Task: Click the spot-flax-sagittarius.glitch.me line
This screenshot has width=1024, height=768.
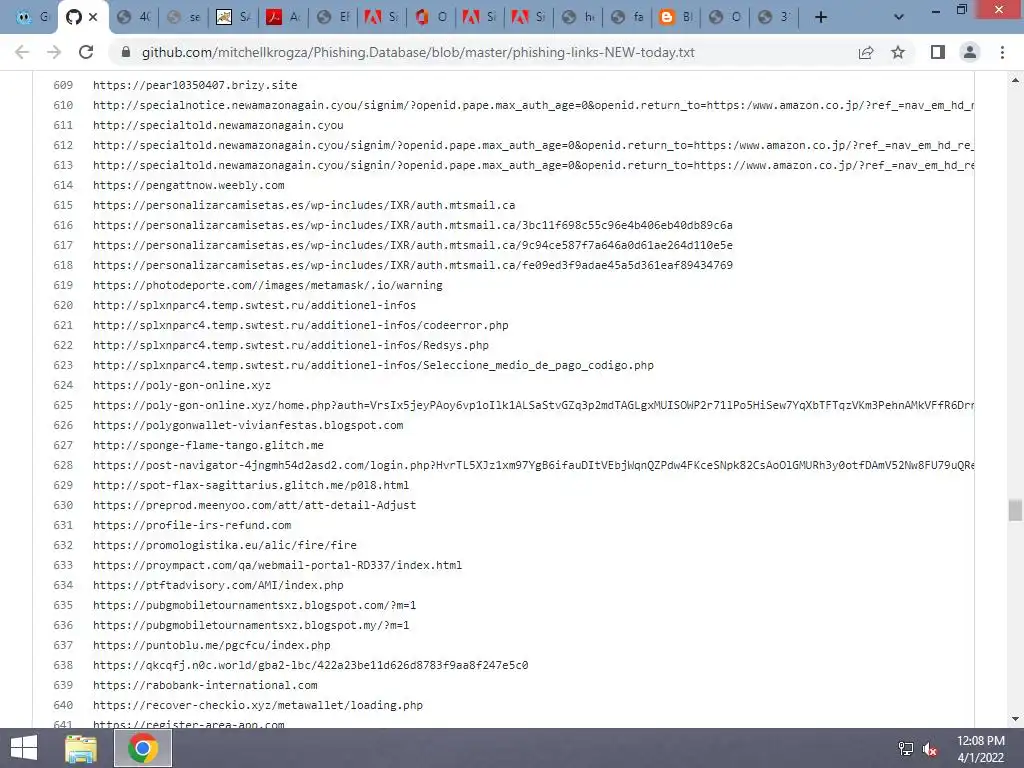Action: [251, 485]
